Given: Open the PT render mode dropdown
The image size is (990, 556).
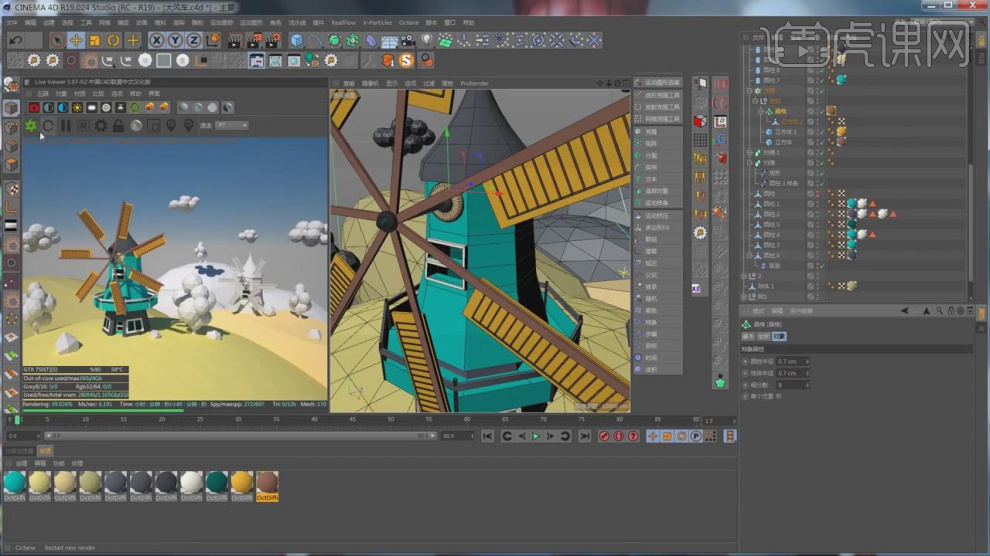Looking at the screenshot, I should [232, 125].
